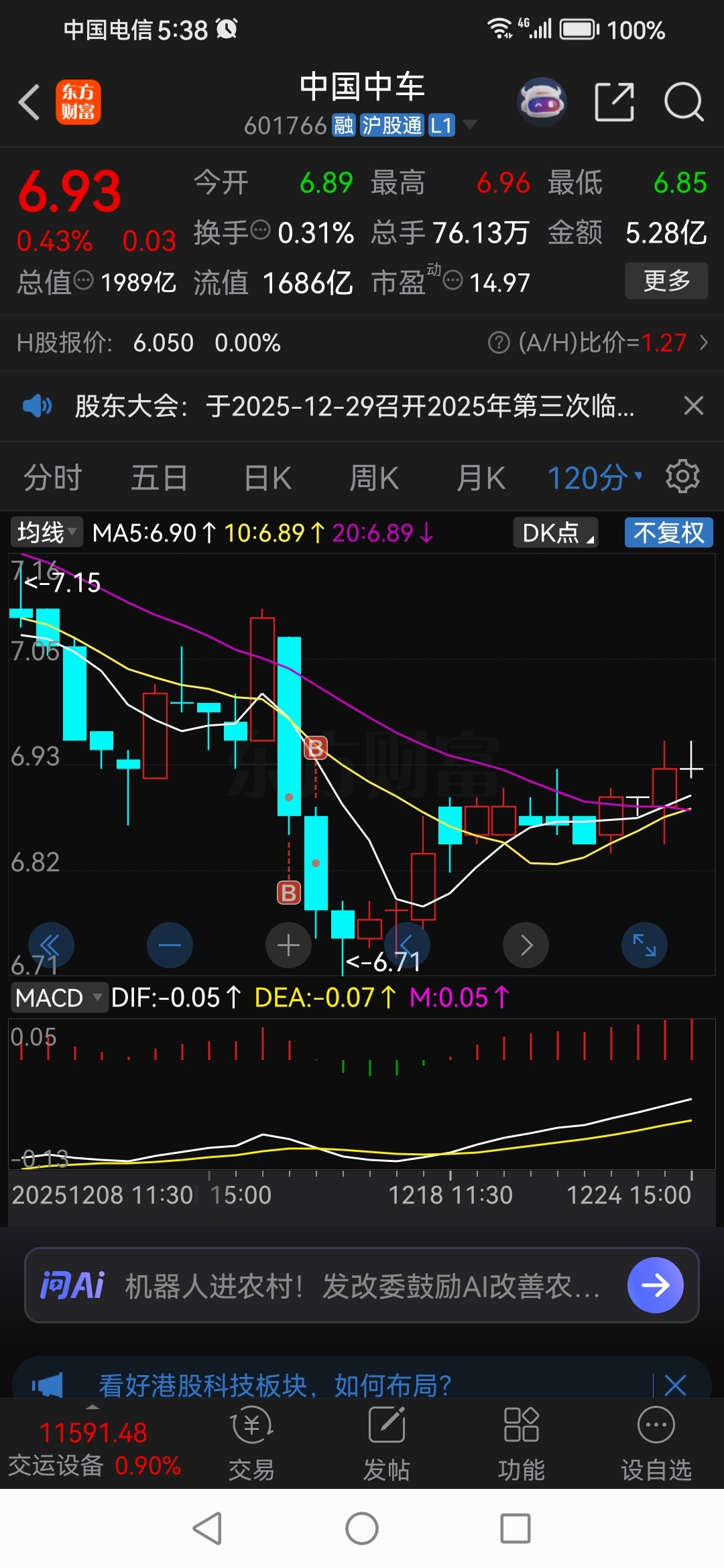Open 交易 trade tab
The image size is (724, 1568).
(252, 1443)
